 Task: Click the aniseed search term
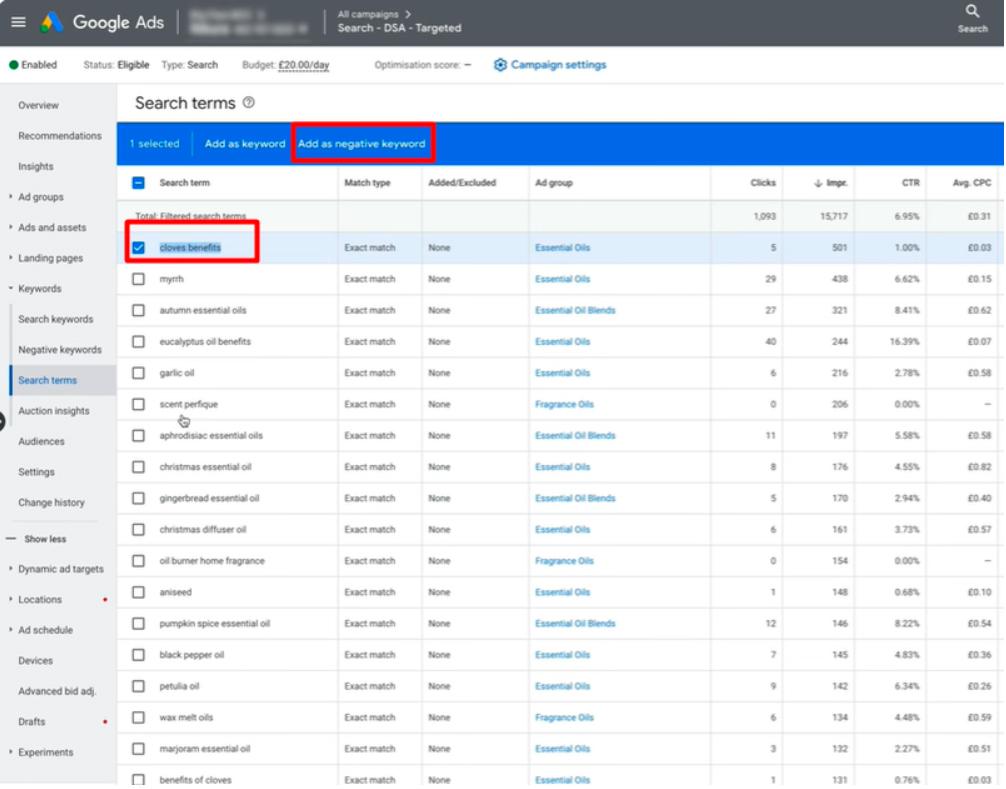[175, 593]
